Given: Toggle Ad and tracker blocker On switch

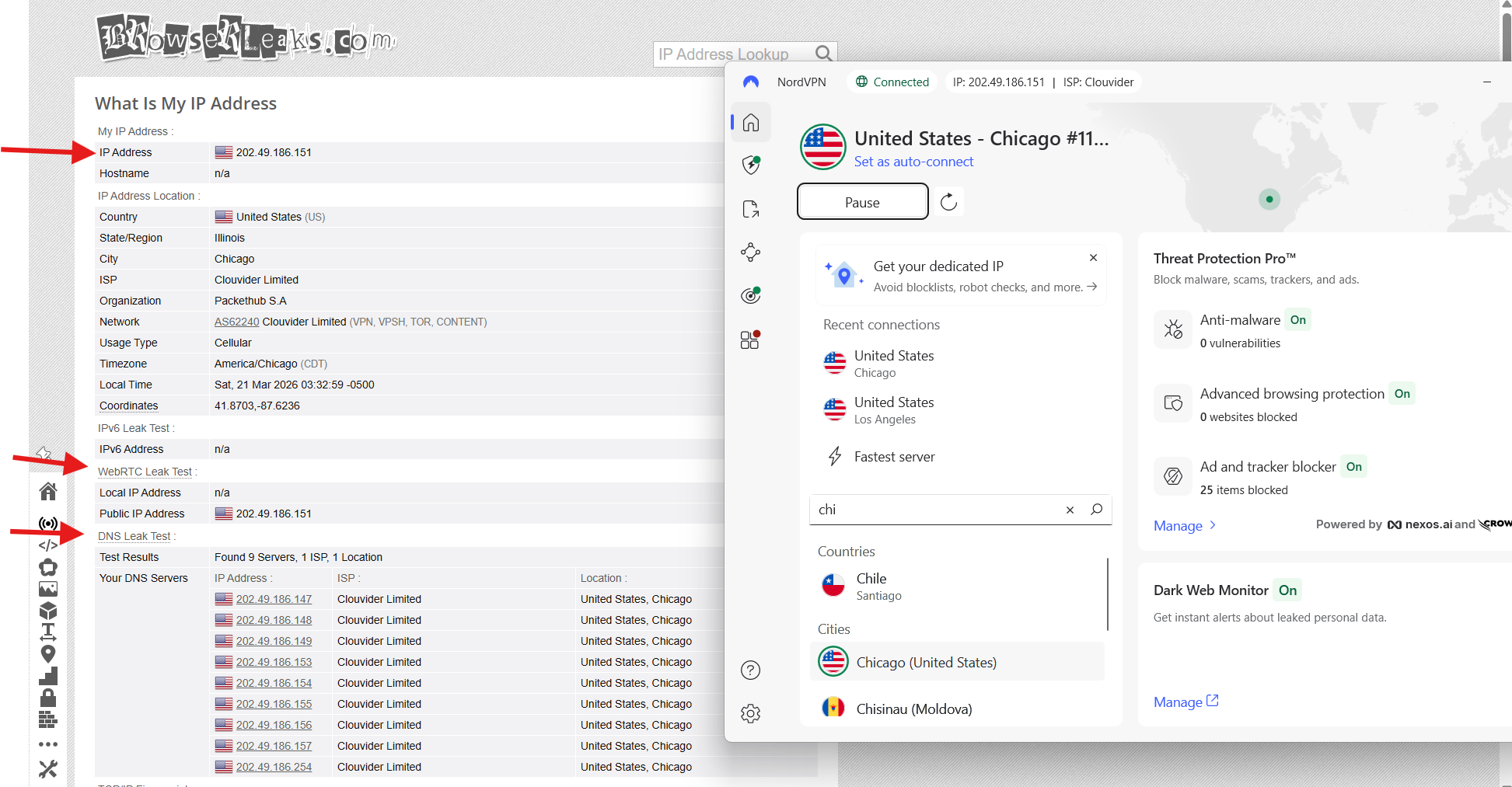Looking at the screenshot, I should coord(1354,467).
